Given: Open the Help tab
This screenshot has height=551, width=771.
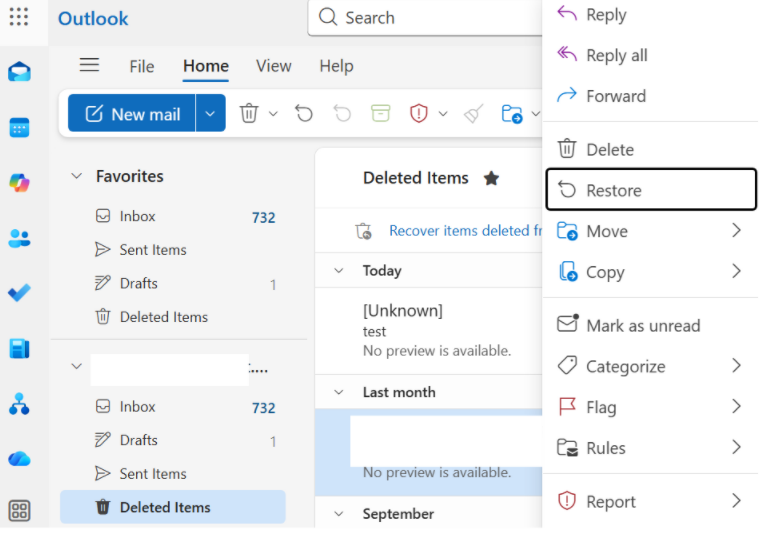Looking at the screenshot, I should tap(336, 66).
